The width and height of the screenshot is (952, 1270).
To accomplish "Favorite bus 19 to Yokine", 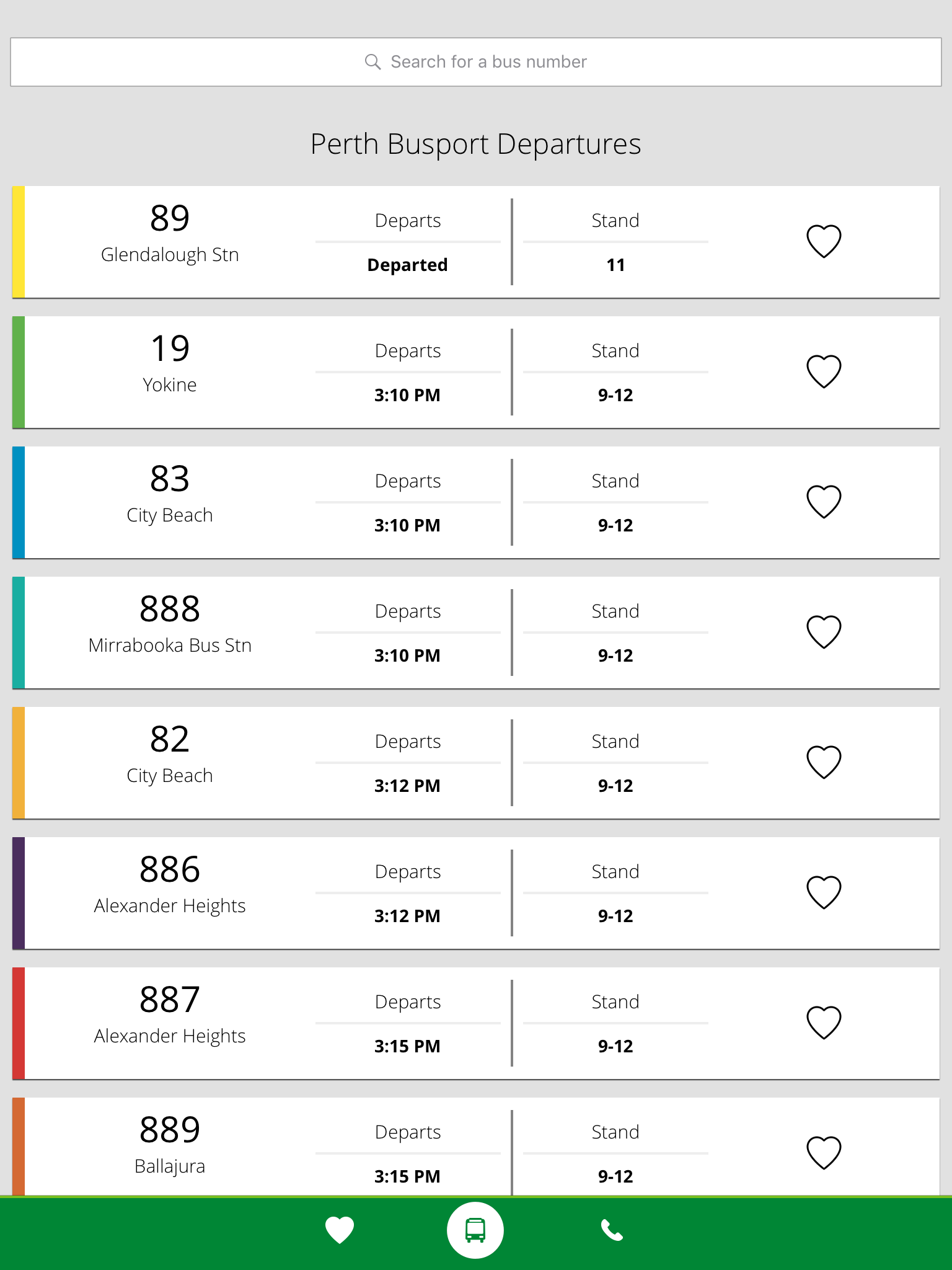I will point(824,371).
